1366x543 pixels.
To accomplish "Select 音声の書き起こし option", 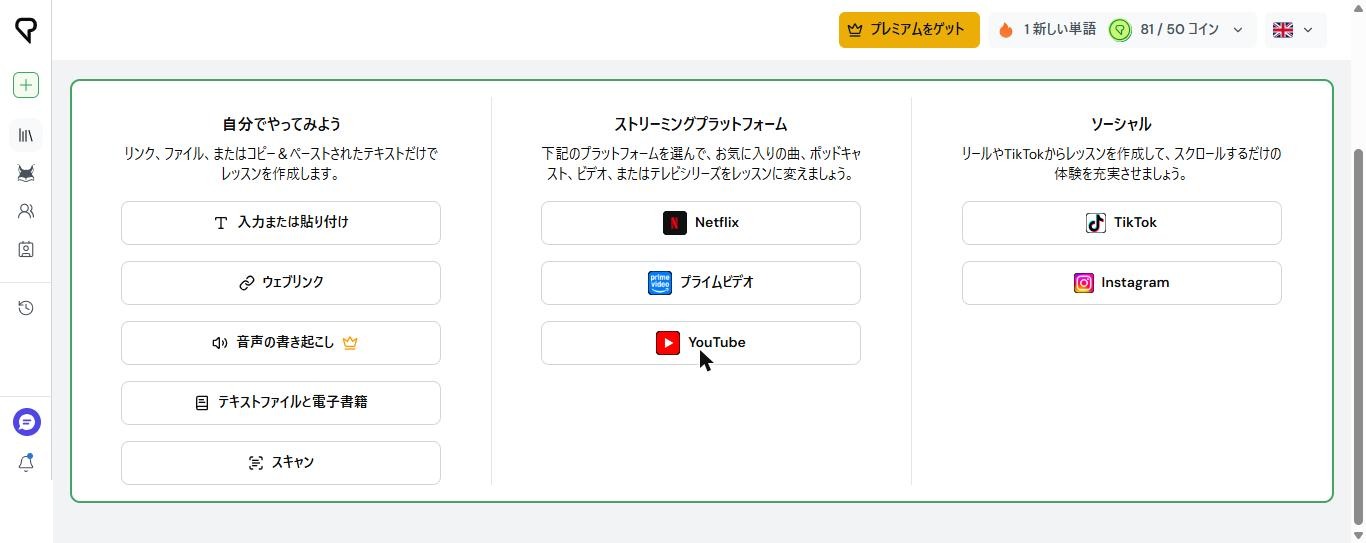I will tap(281, 343).
